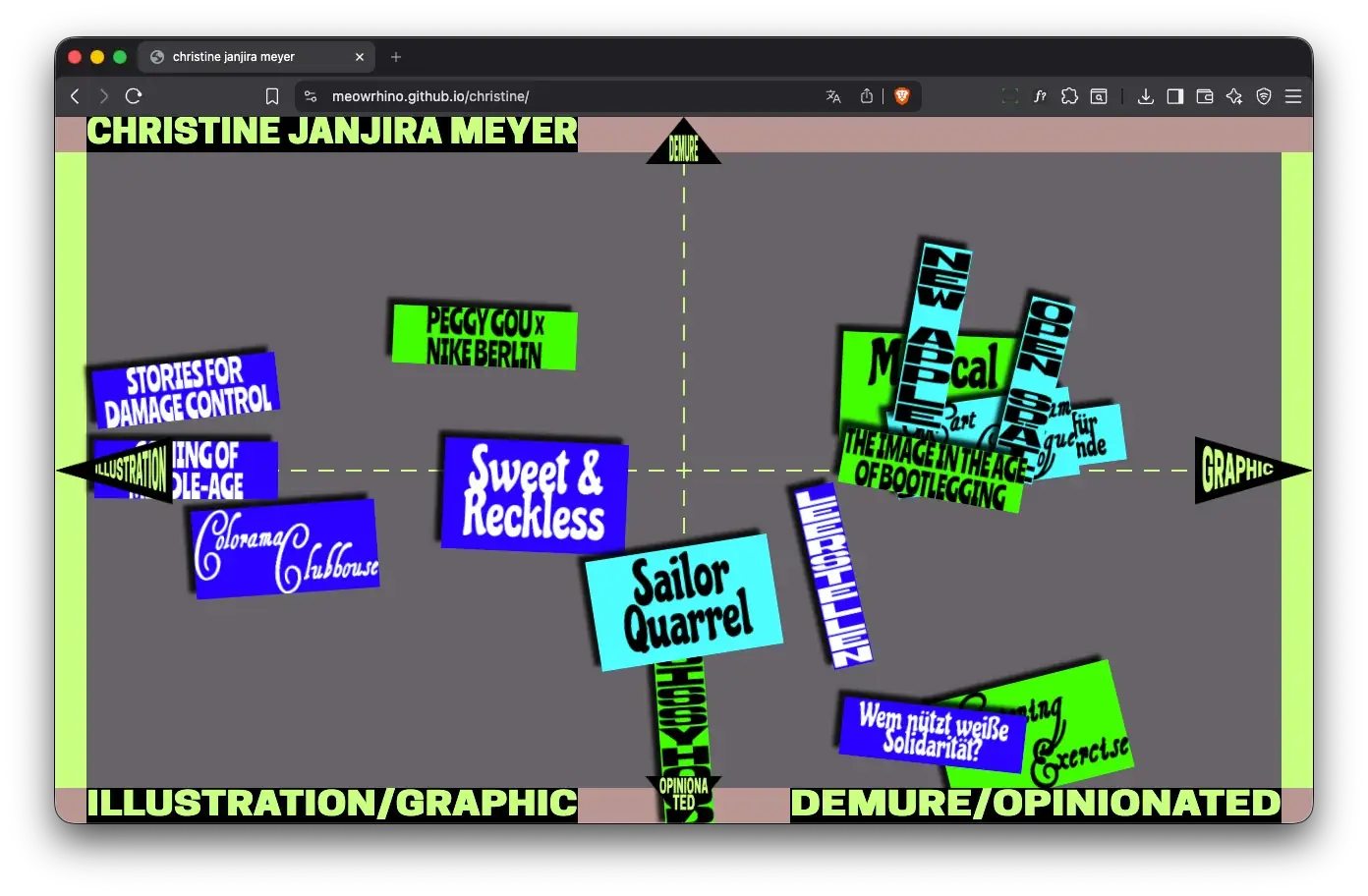Toggle the browser sidebar panel

point(1174,96)
